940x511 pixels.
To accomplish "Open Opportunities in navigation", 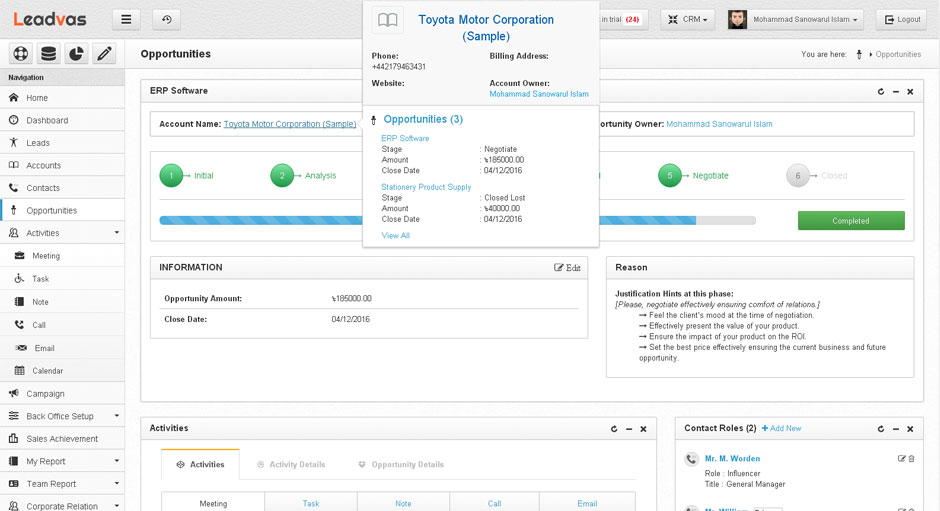I will [62, 211].
